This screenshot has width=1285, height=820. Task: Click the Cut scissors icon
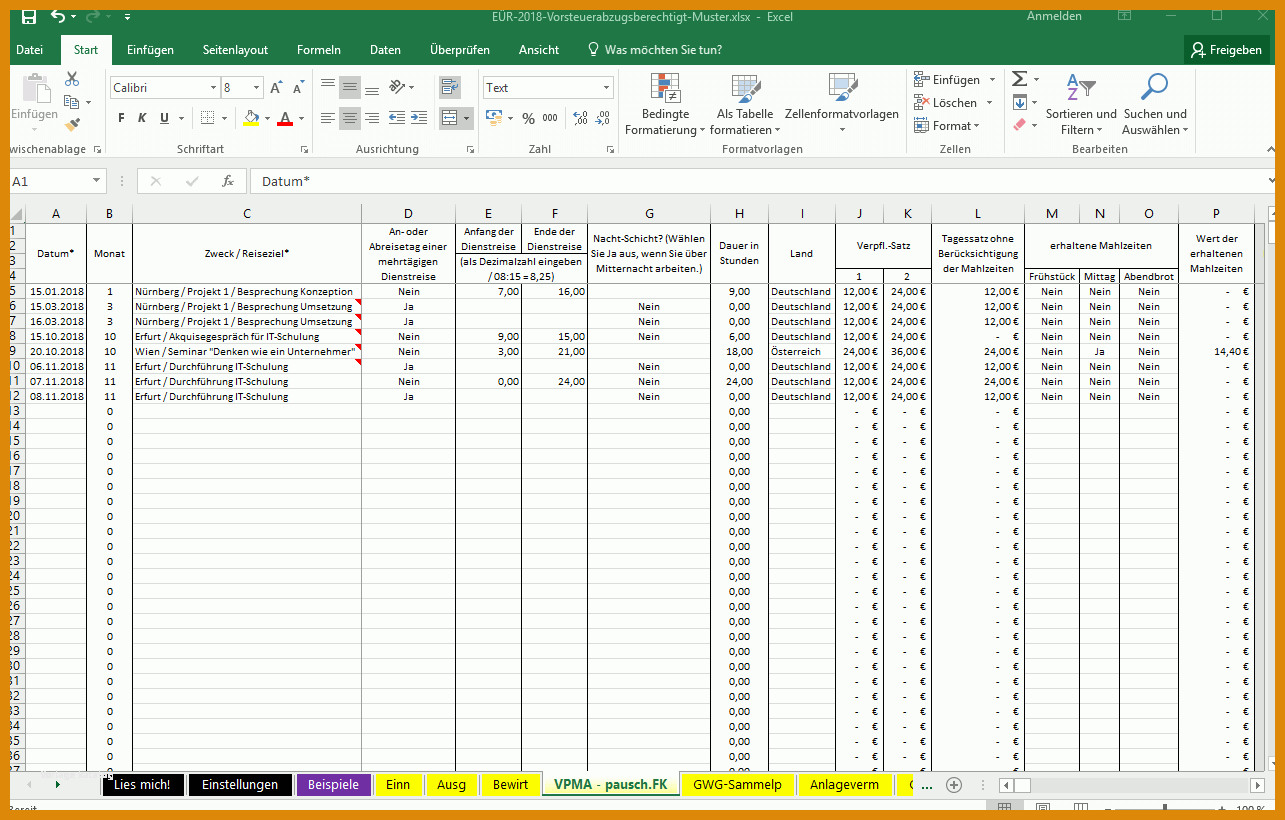click(x=72, y=79)
